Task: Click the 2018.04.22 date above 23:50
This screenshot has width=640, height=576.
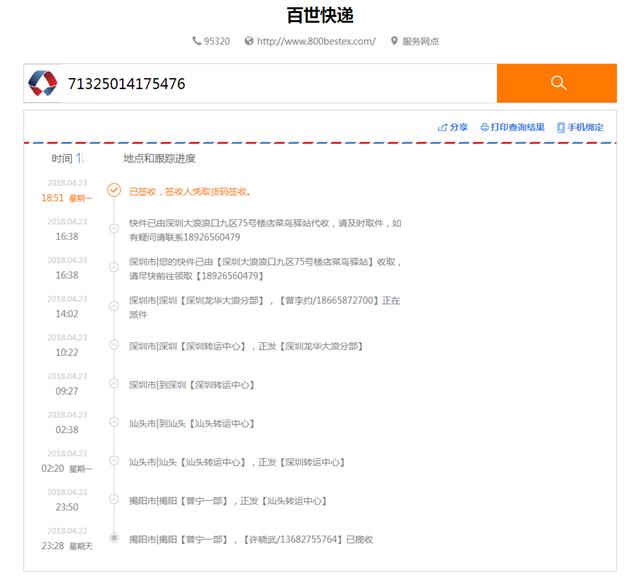Action: pos(67,492)
